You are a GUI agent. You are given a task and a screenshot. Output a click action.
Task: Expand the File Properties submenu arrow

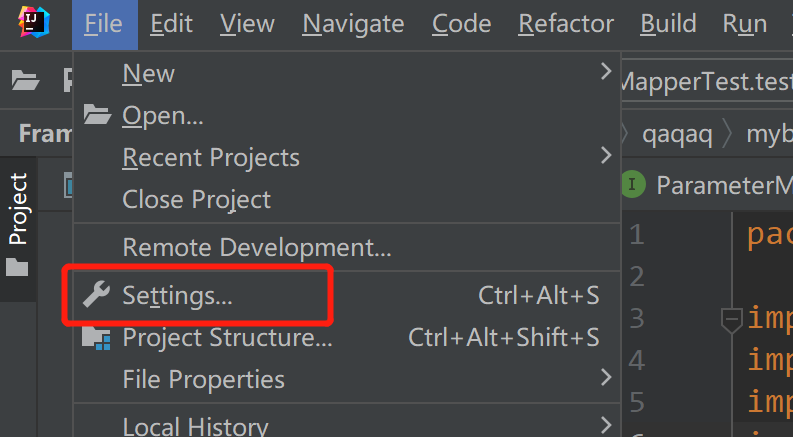(605, 378)
